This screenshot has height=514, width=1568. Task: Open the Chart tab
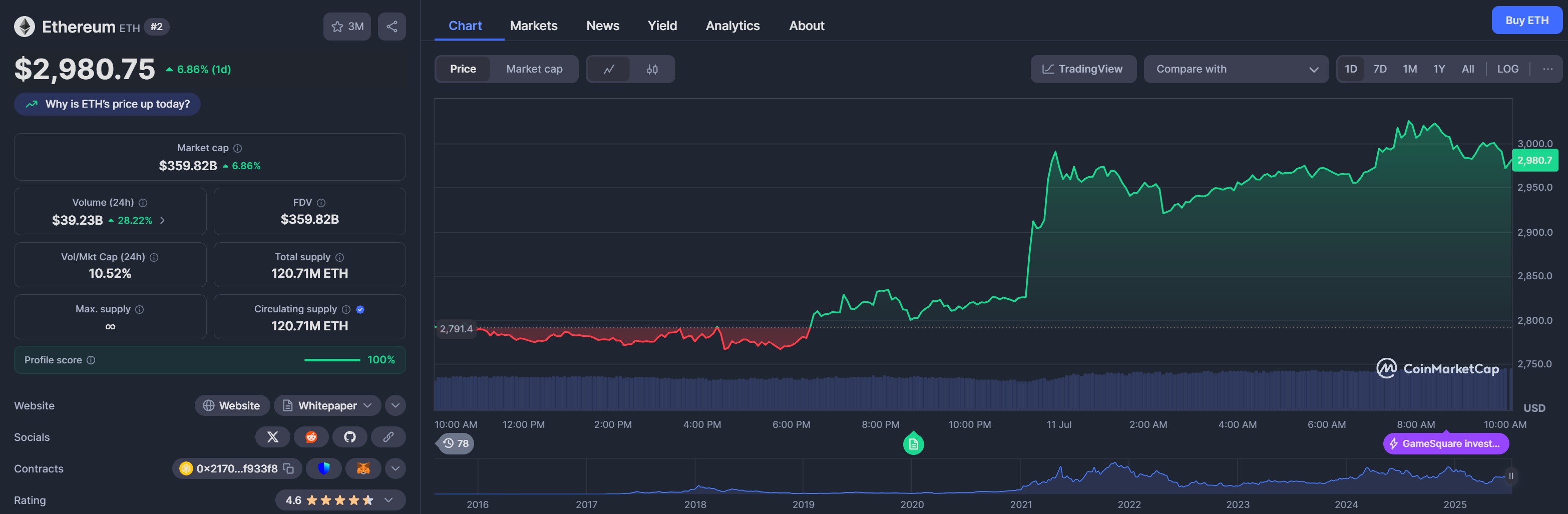(465, 26)
